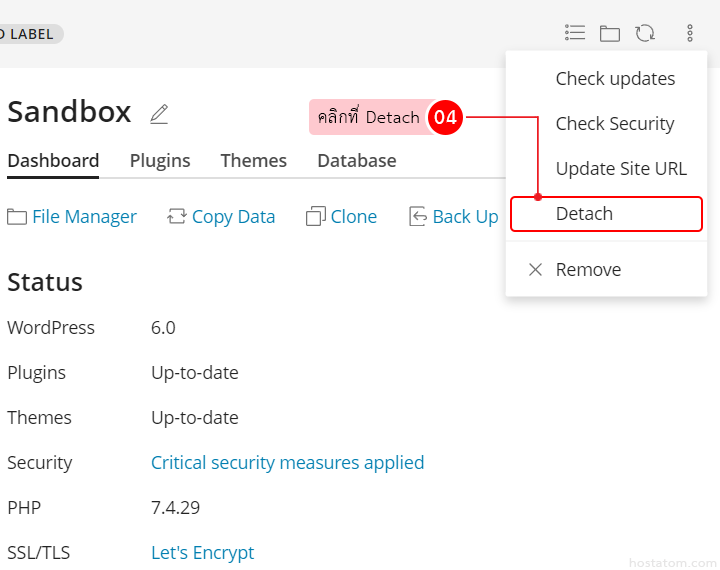Click the list view icon in header

tap(575, 33)
